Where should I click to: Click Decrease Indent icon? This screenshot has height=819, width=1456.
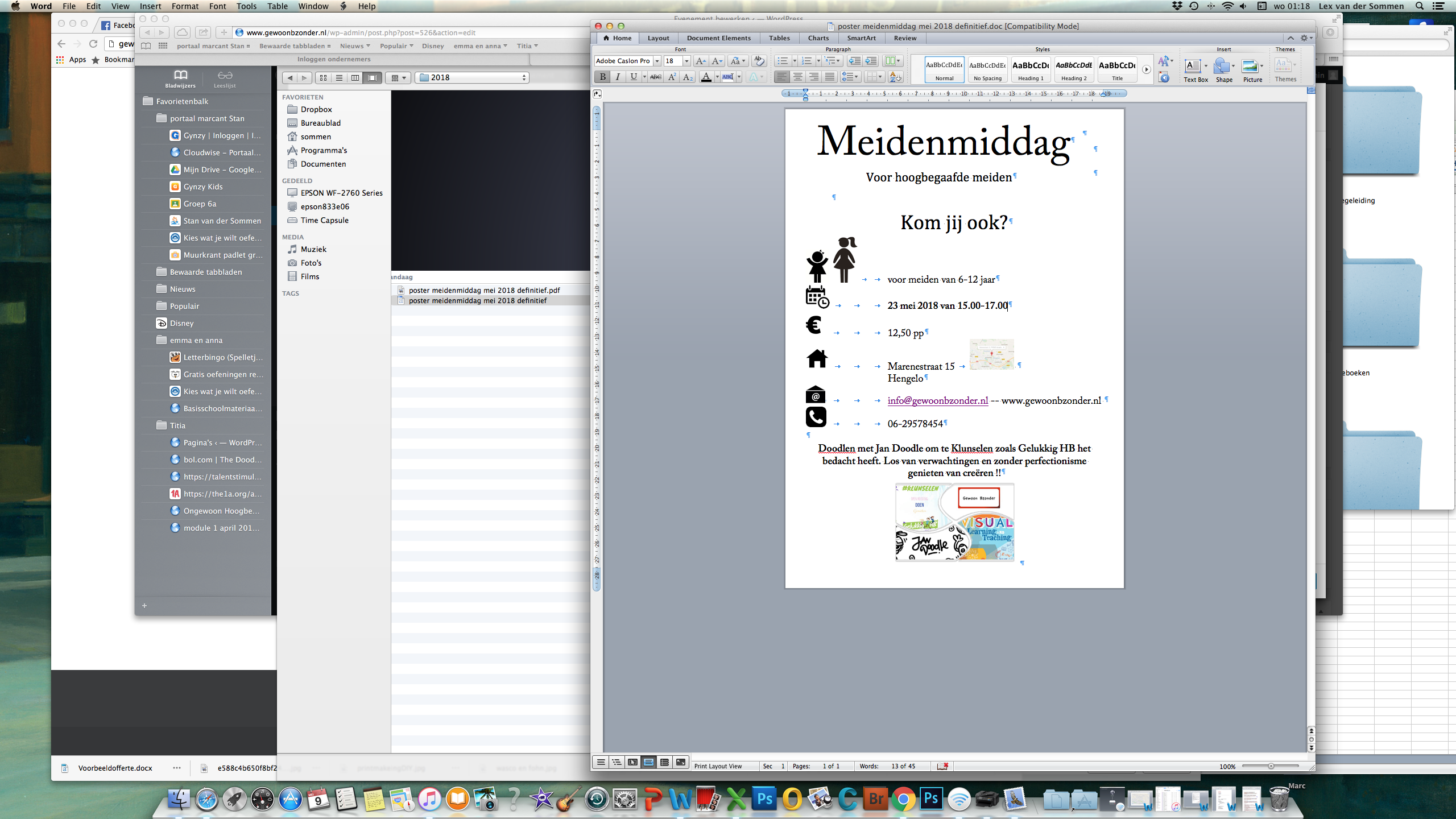(854, 61)
